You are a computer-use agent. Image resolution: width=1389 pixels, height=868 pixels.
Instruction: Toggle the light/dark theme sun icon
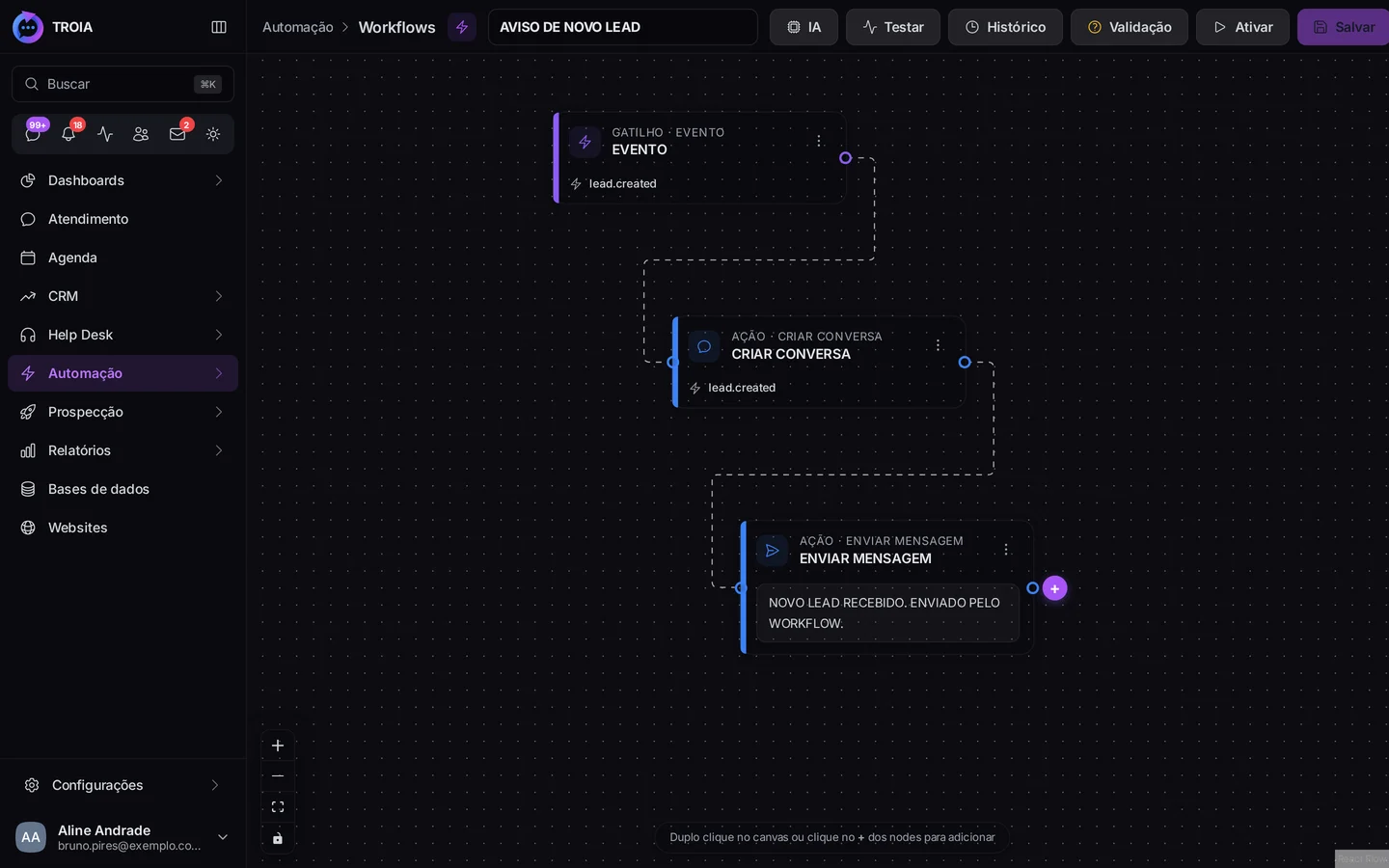(x=213, y=134)
